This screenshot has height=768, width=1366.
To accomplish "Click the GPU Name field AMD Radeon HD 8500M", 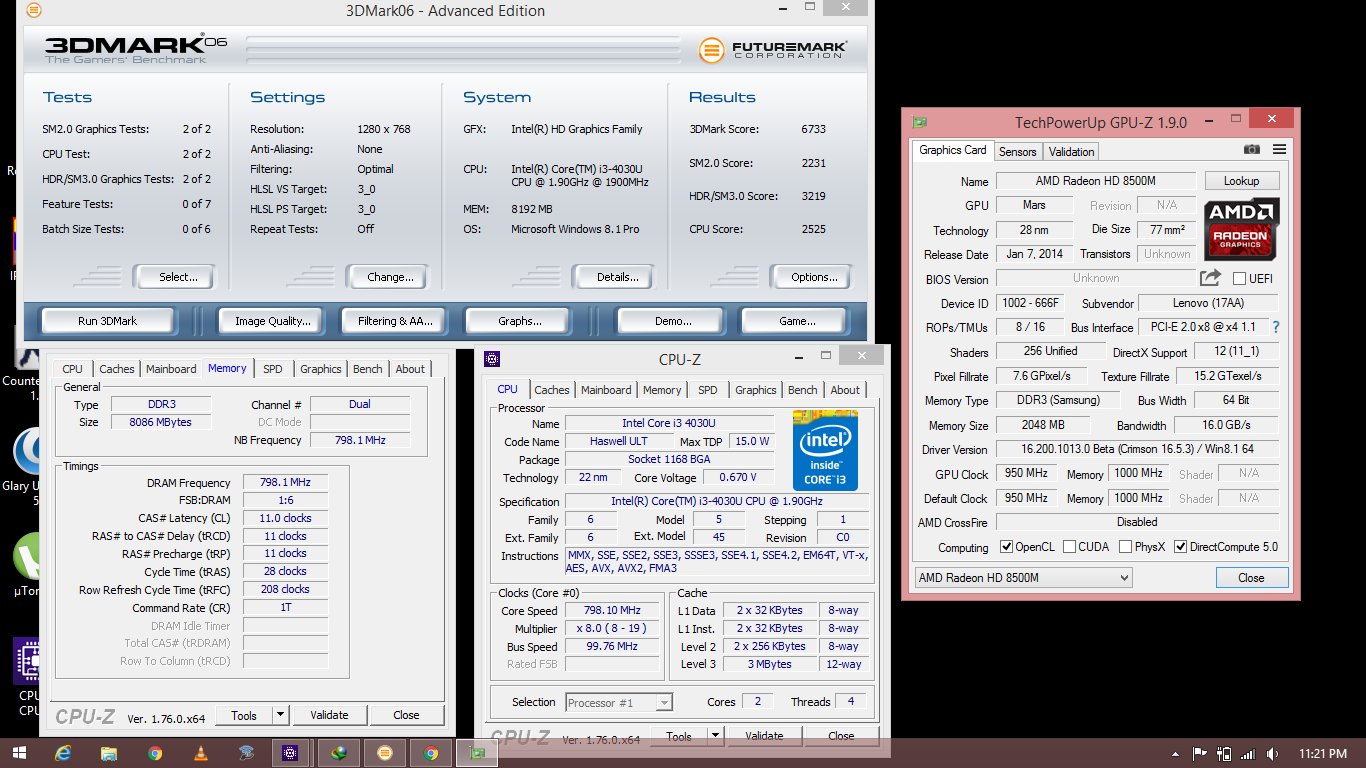I will coord(1095,181).
